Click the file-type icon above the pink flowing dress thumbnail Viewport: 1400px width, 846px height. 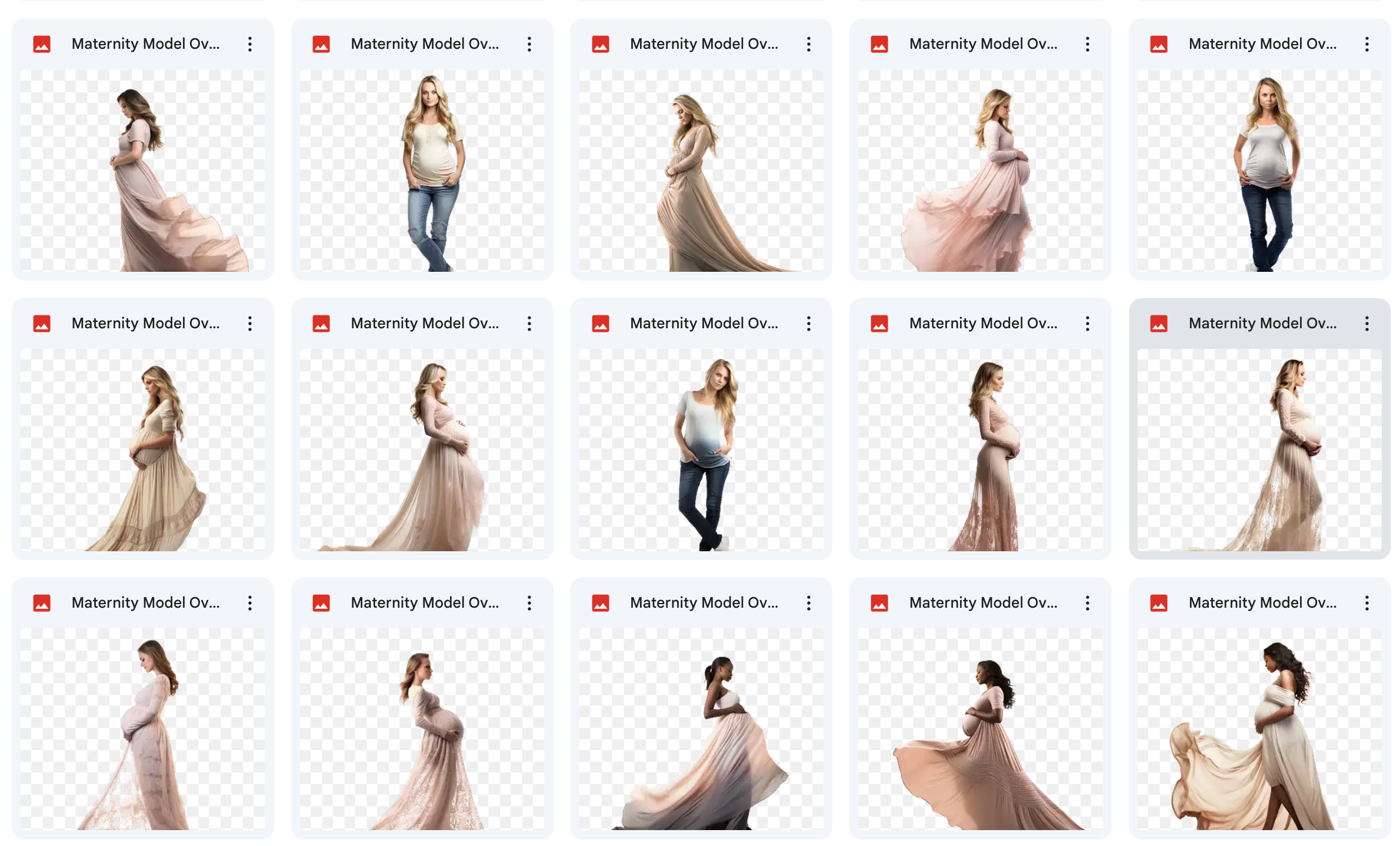879,44
